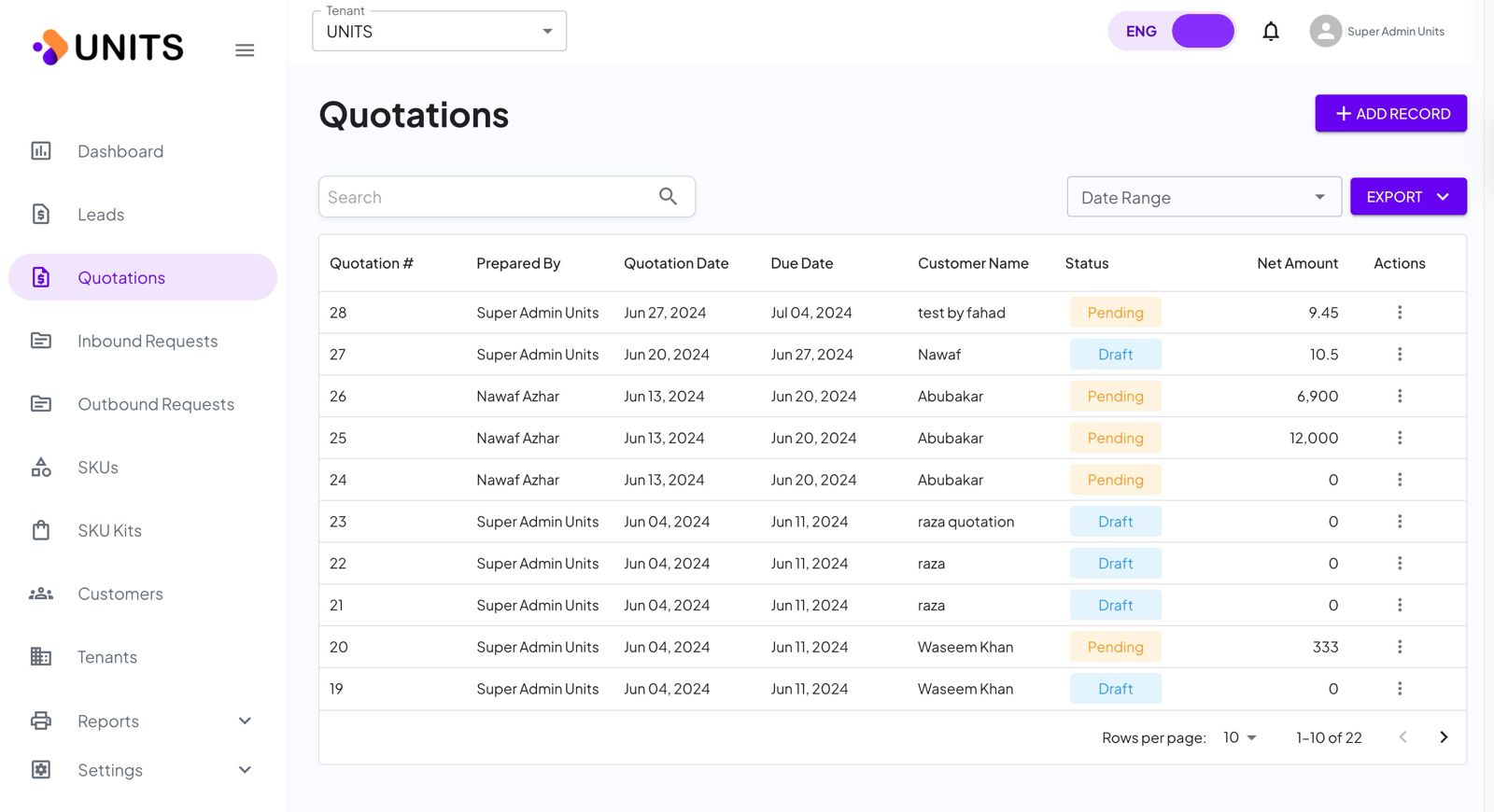Click Pending status badge for quotation 28
This screenshot has width=1494, height=812.
1116,313
